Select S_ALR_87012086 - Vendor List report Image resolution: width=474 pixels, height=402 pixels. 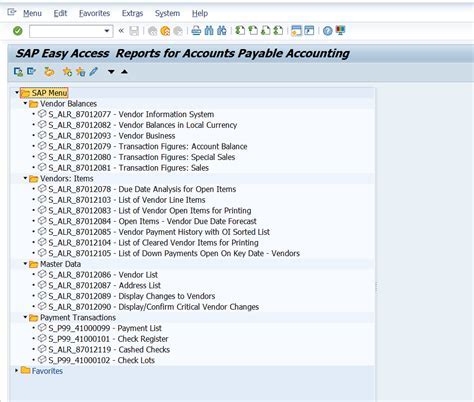[103, 275]
